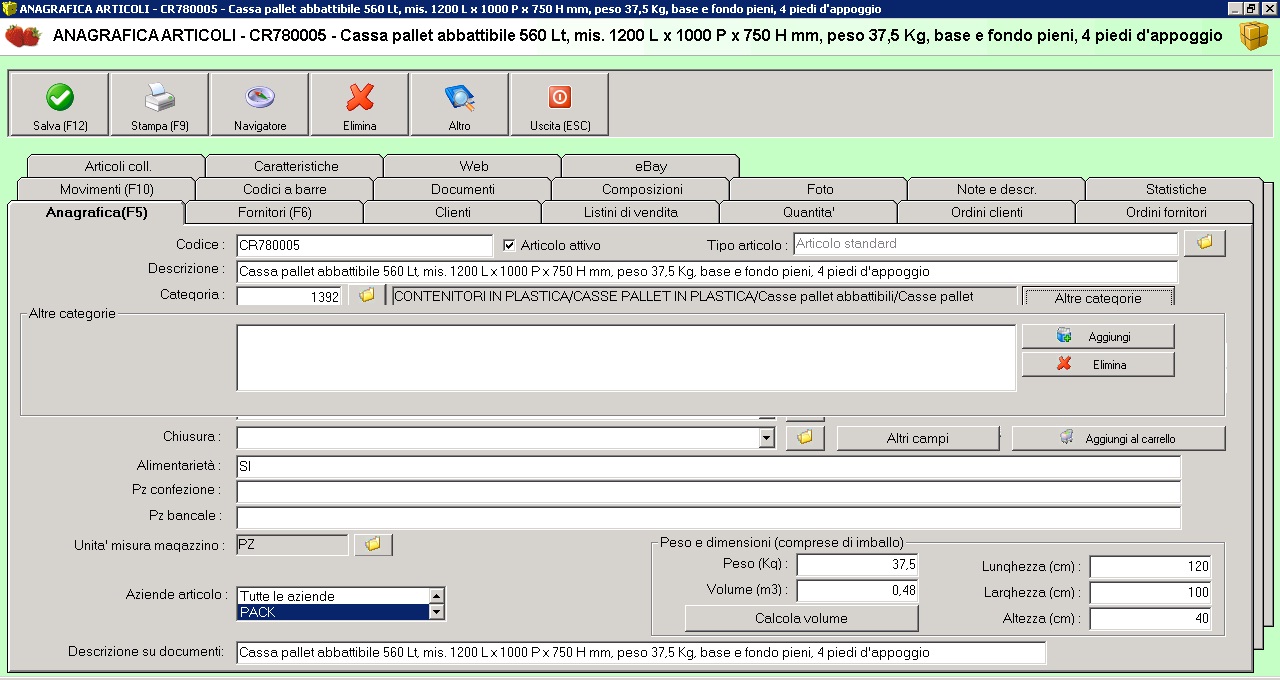1280x680 pixels.
Task: Open the Note e descr. tab
Action: coord(996,189)
